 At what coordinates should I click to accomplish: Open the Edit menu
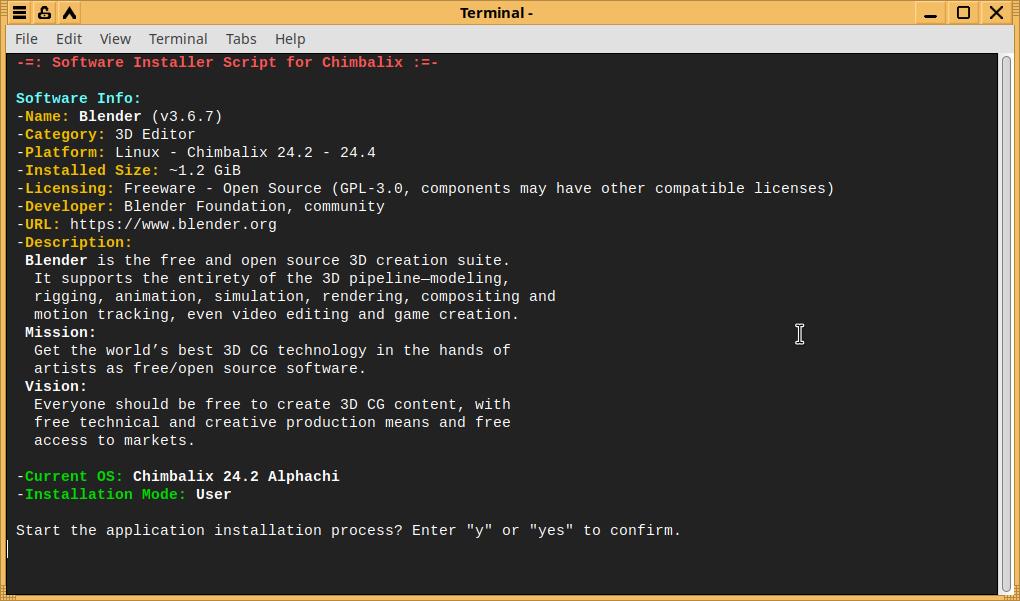click(69, 39)
